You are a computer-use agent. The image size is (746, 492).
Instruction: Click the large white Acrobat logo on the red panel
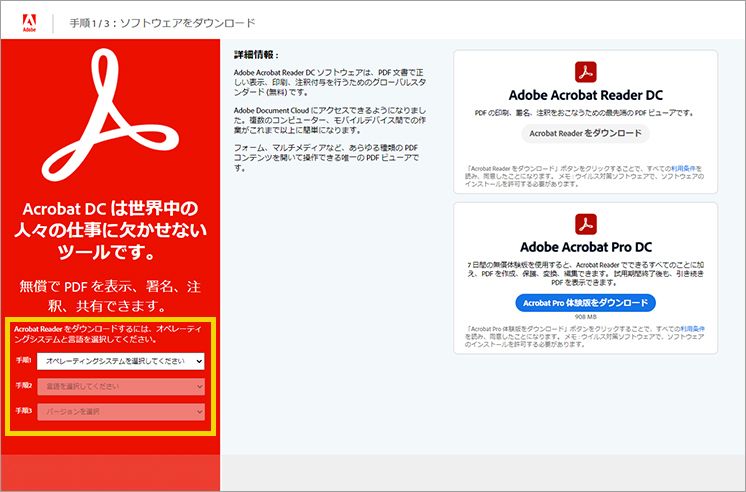(x=110, y=115)
